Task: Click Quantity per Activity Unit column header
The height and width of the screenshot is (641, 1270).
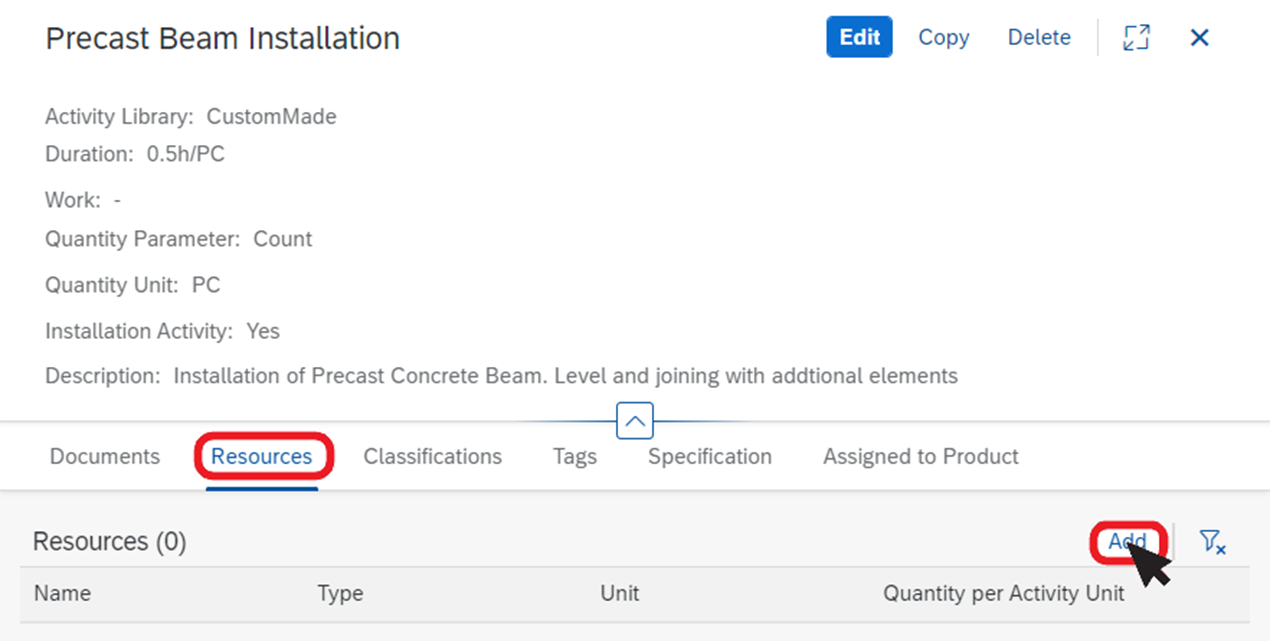Action: coord(1004,594)
